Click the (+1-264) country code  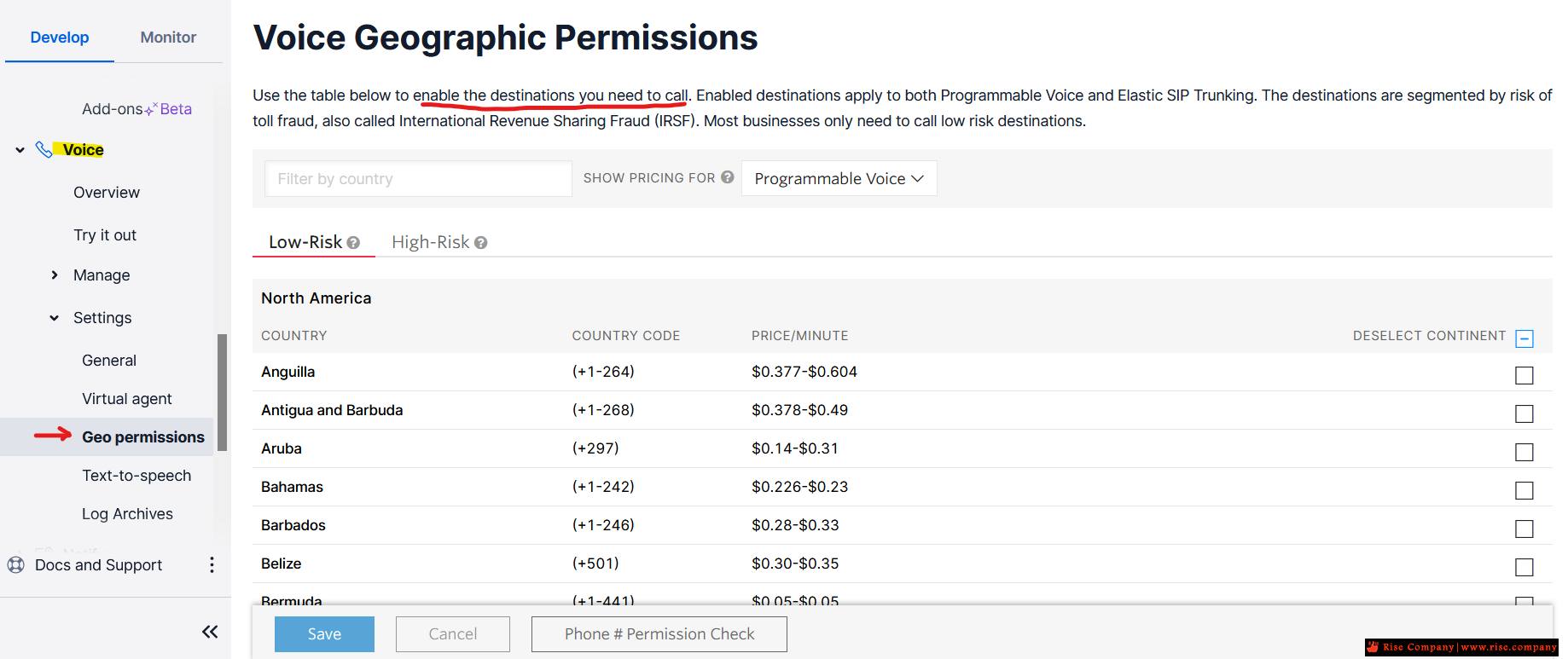pos(603,372)
